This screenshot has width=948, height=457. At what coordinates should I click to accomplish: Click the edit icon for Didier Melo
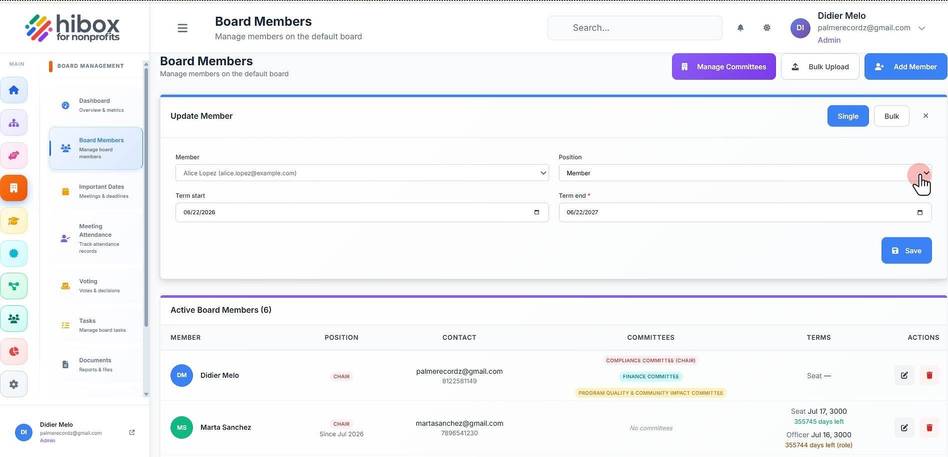coord(904,375)
